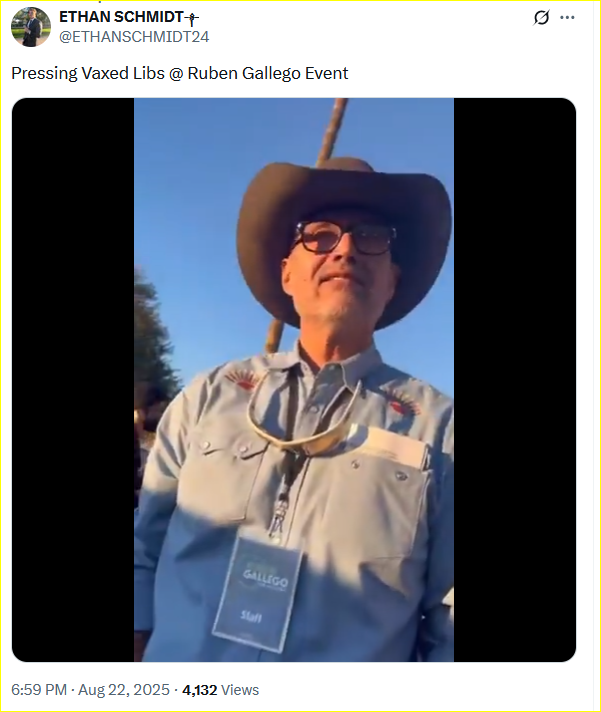Open the Grok slashed-circle icon
The height and width of the screenshot is (712, 601).
(541, 18)
